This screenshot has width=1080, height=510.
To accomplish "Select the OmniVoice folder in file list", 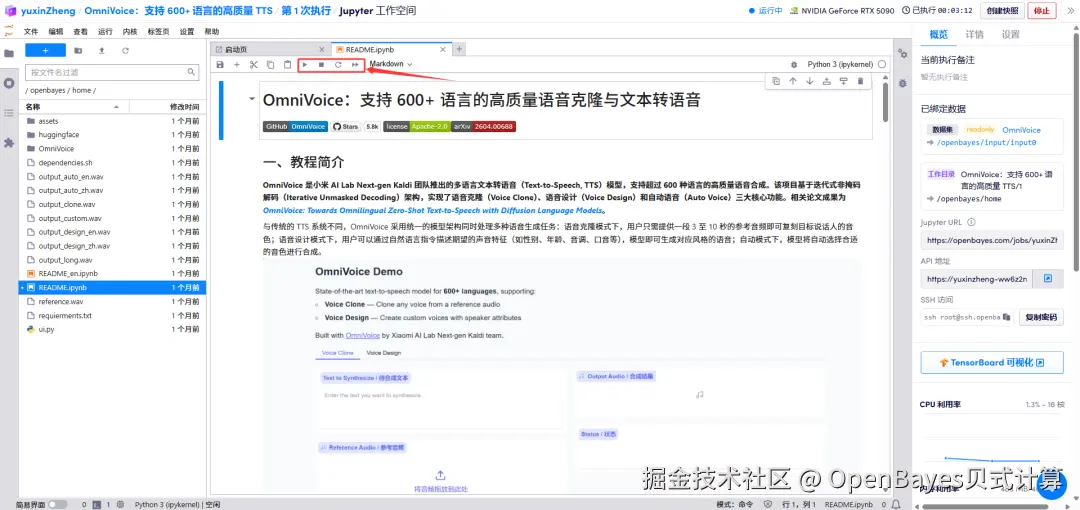I will [114, 148].
